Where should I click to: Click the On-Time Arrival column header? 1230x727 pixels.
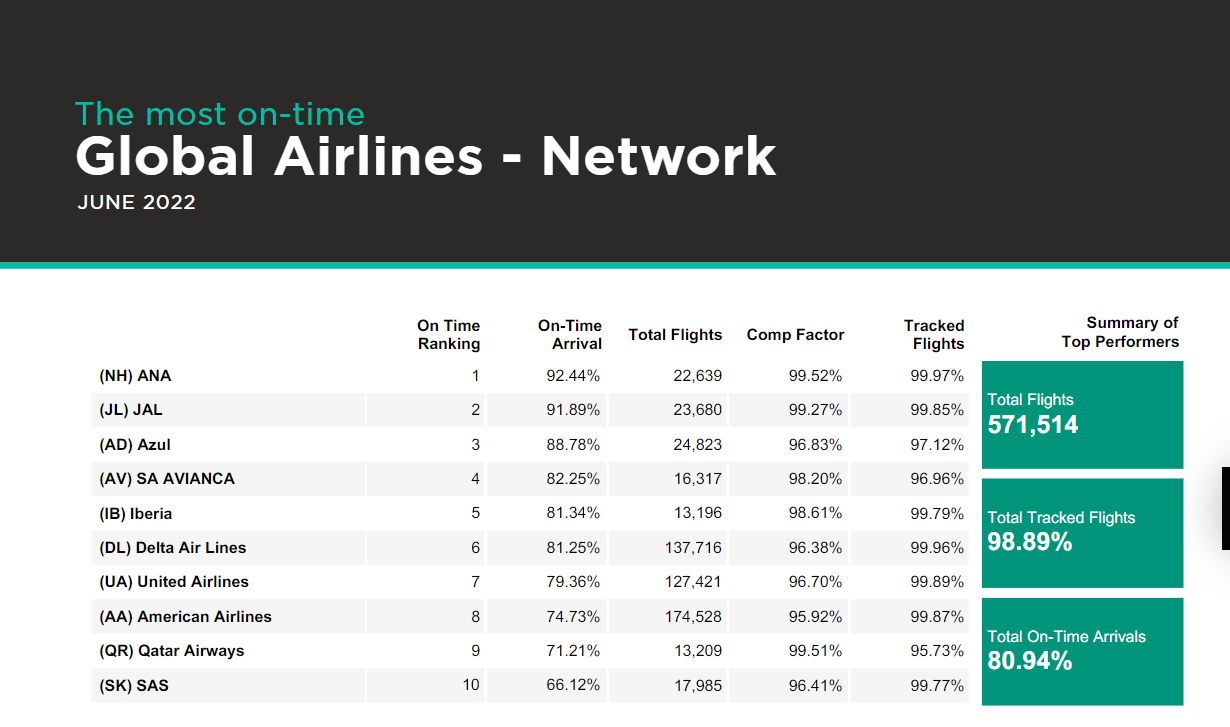pos(570,335)
